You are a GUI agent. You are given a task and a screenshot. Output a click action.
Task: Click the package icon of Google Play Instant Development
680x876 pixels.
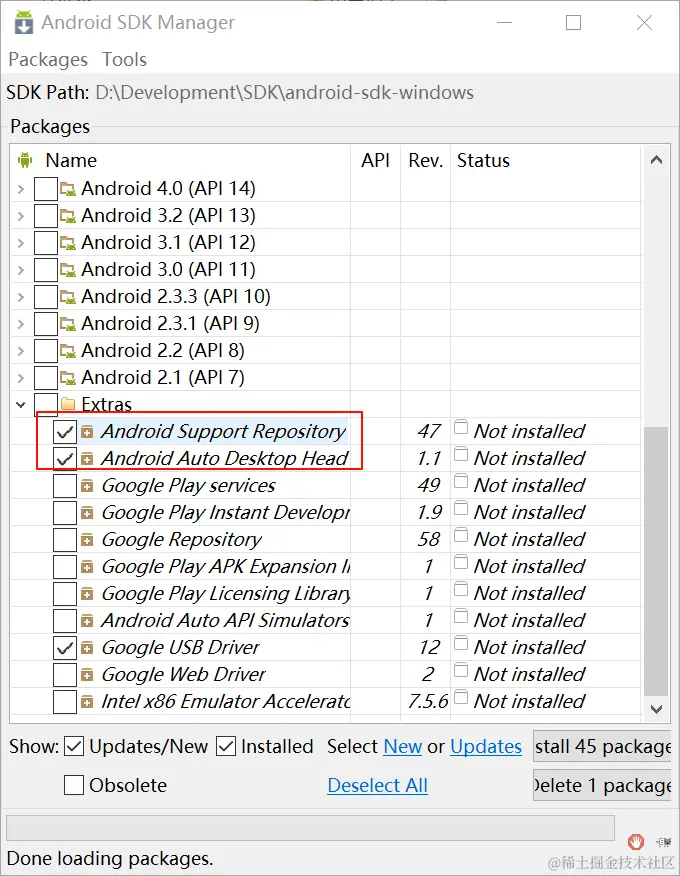point(87,513)
